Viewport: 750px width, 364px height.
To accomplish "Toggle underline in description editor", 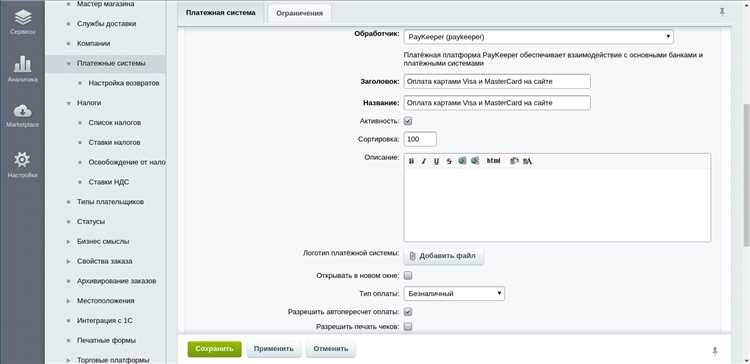I will [x=436, y=161].
